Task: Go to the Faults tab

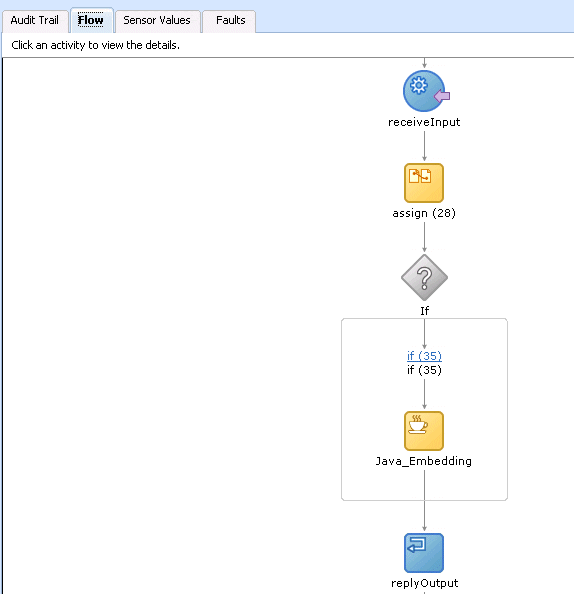Action: coord(230,20)
